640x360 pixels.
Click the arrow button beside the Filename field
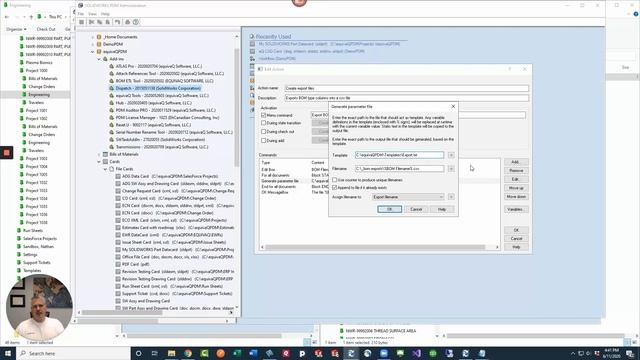(451, 169)
